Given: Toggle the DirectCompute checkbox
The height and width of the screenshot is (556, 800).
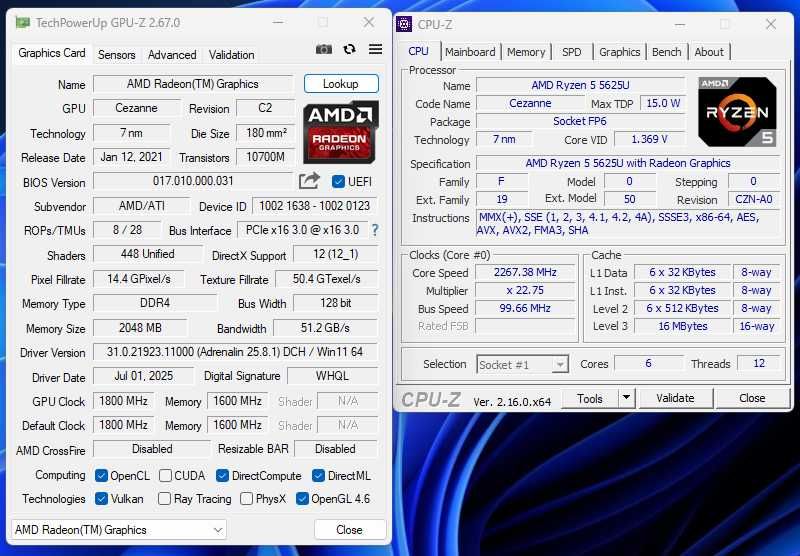Looking at the screenshot, I should pos(222,475).
